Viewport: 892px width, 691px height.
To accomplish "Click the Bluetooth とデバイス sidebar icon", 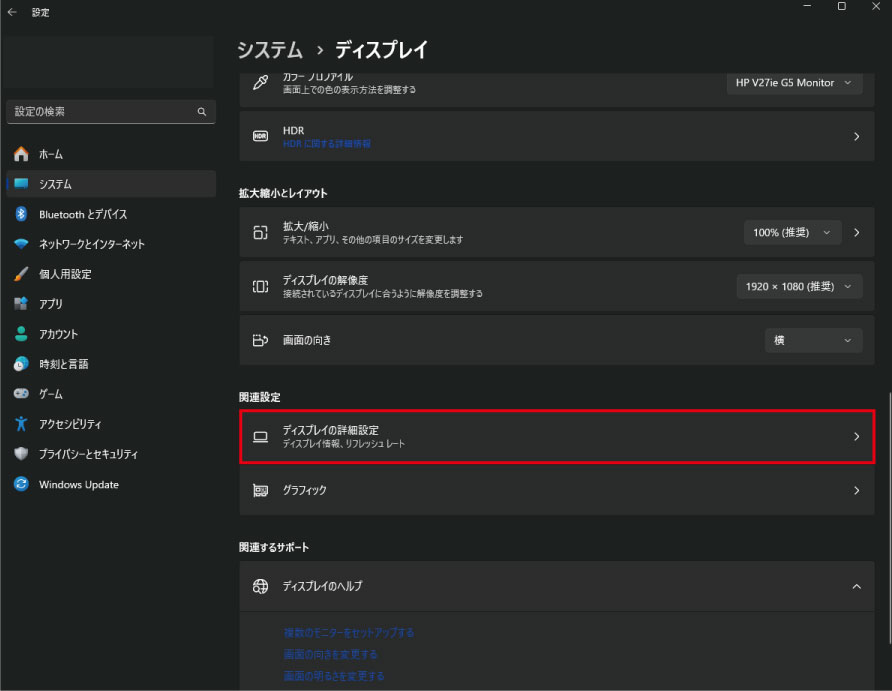I will [x=21, y=214].
